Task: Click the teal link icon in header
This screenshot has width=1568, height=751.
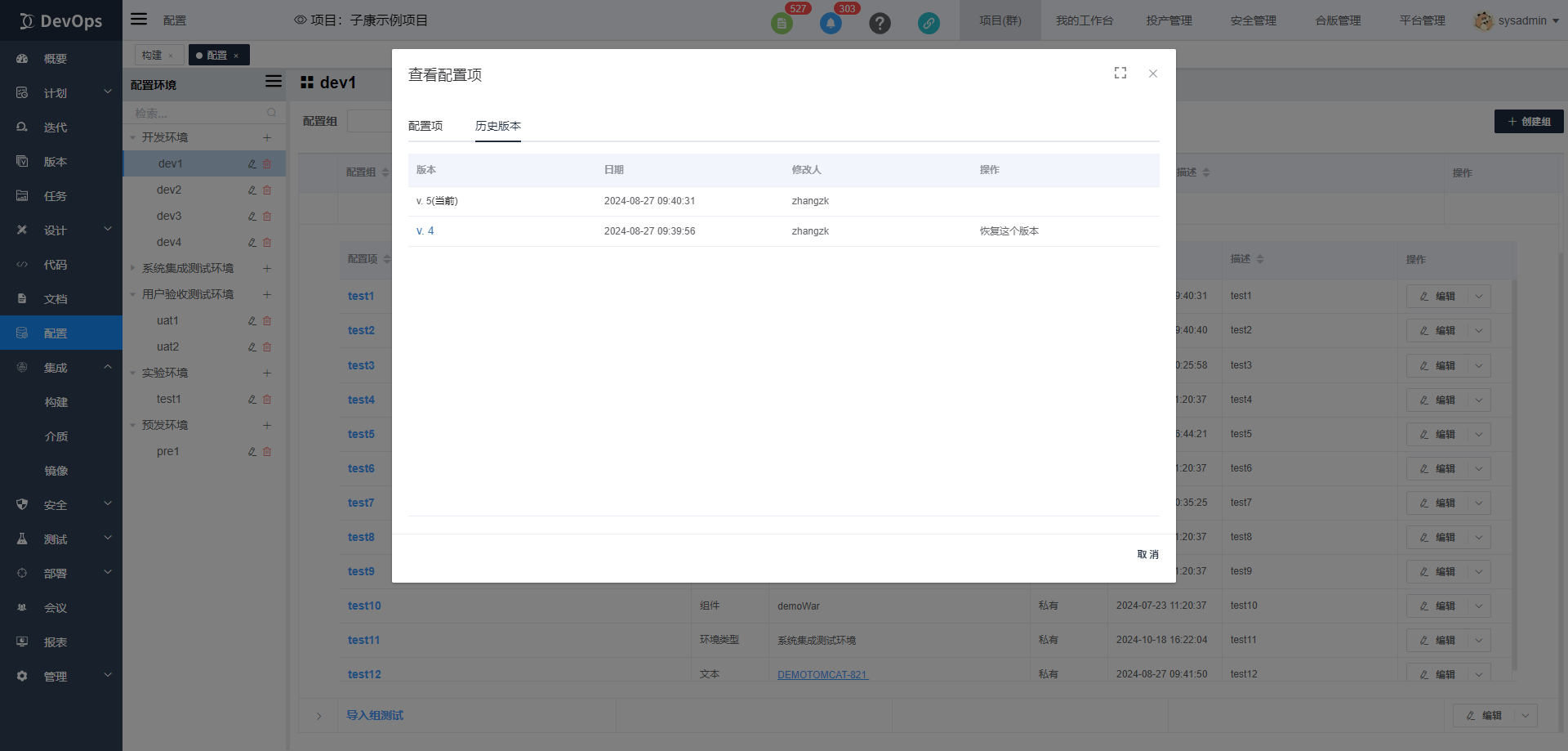Action: pos(929,23)
